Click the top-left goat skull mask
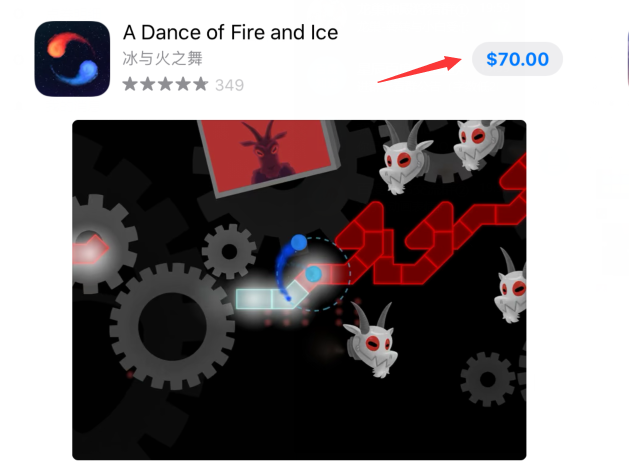The height and width of the screenshot is (462, 629). tap(405, 160)
